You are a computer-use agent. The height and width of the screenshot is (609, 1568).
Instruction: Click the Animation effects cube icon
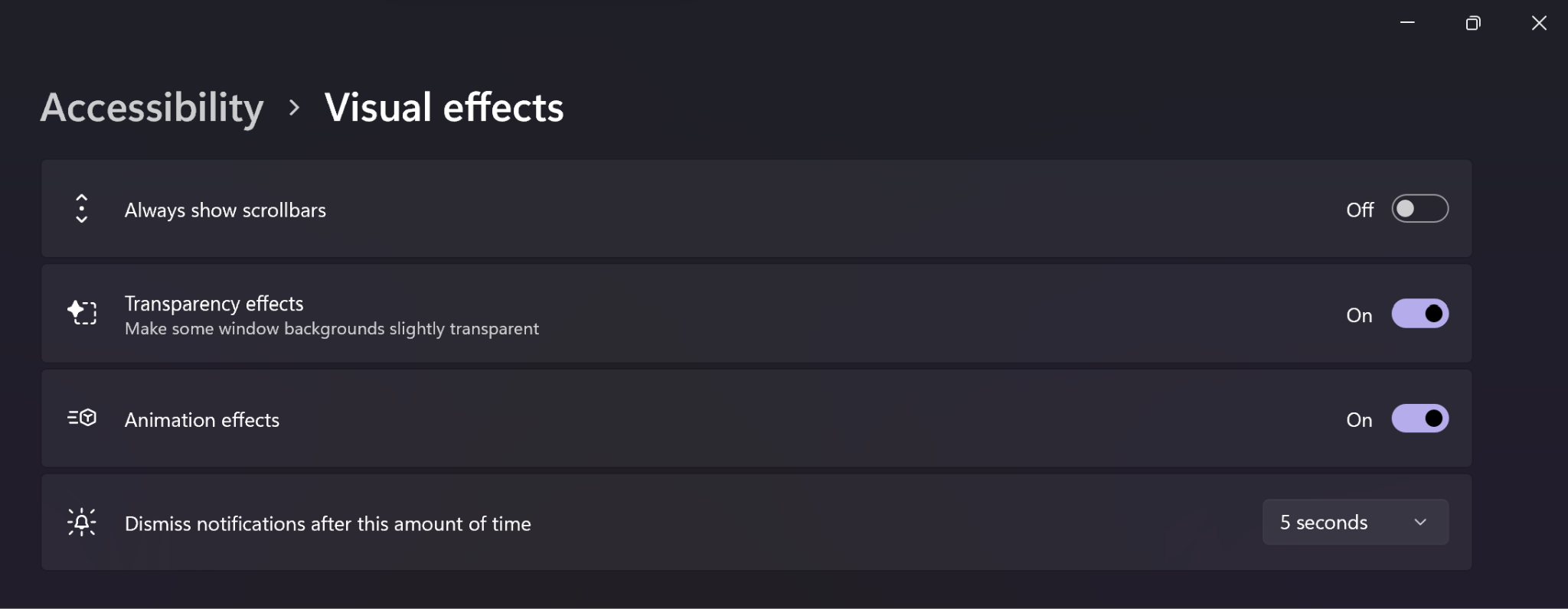82,418
